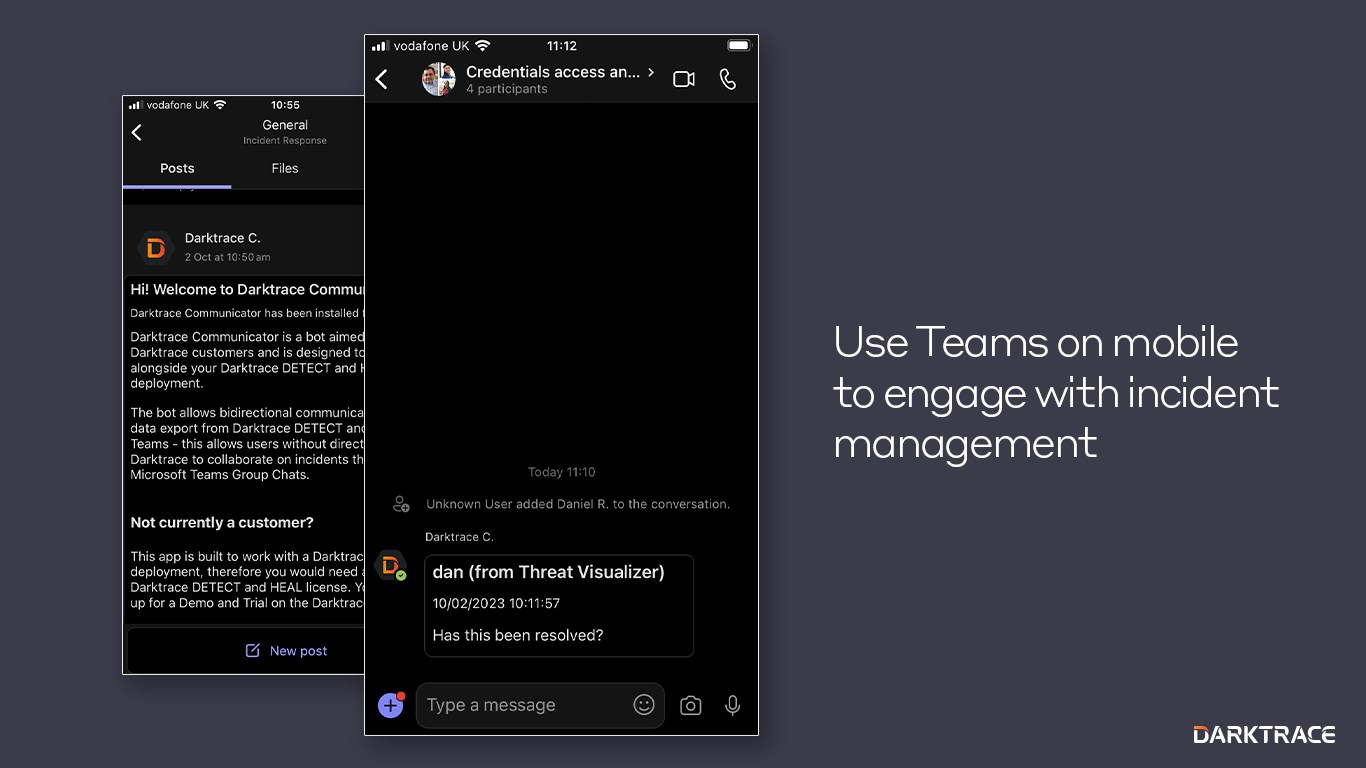Tap the Incident Response subtitle
Screen dimensions: 1366x768
[x=285, y=141]
